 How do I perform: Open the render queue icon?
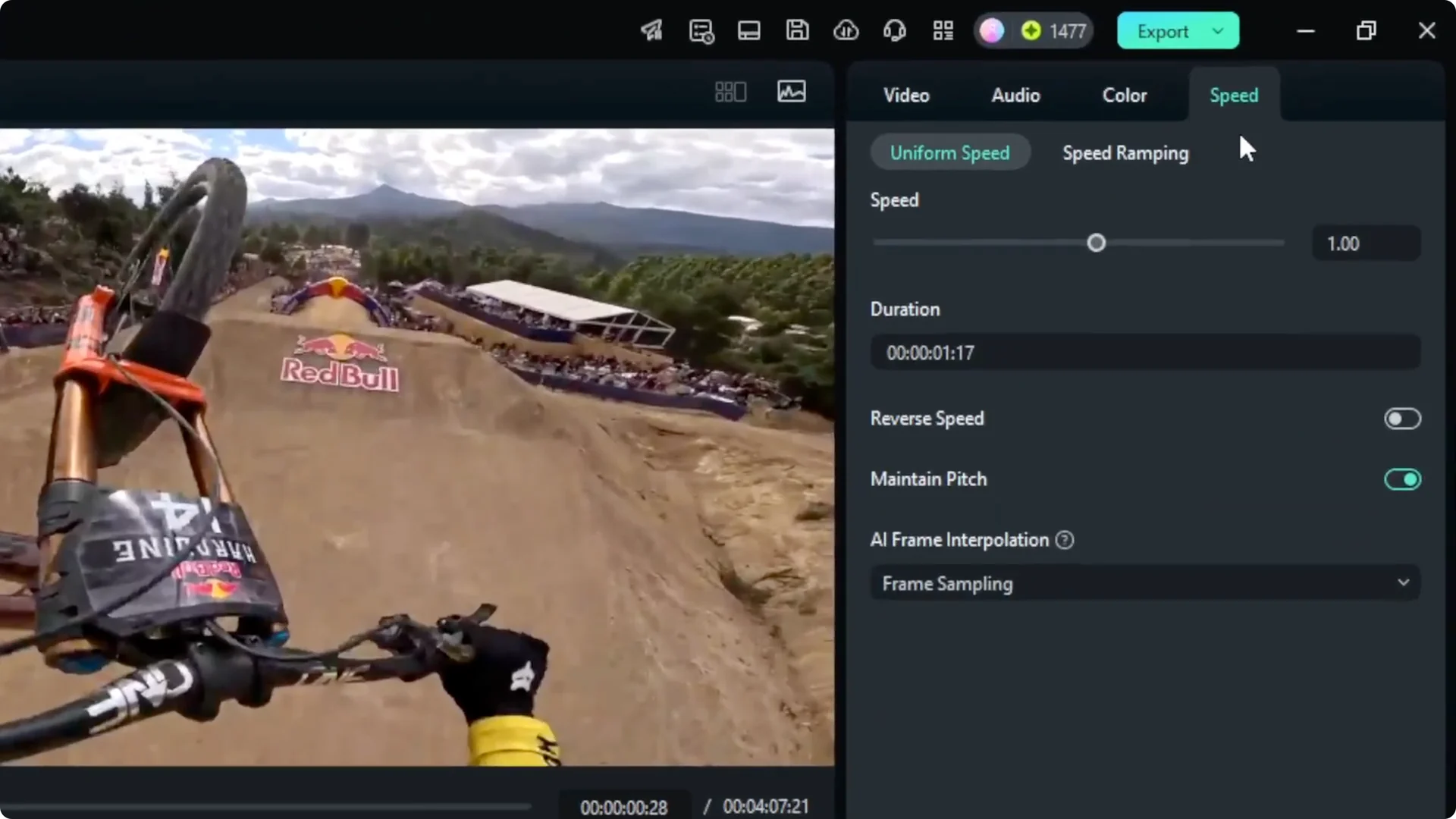coord(700,30)
